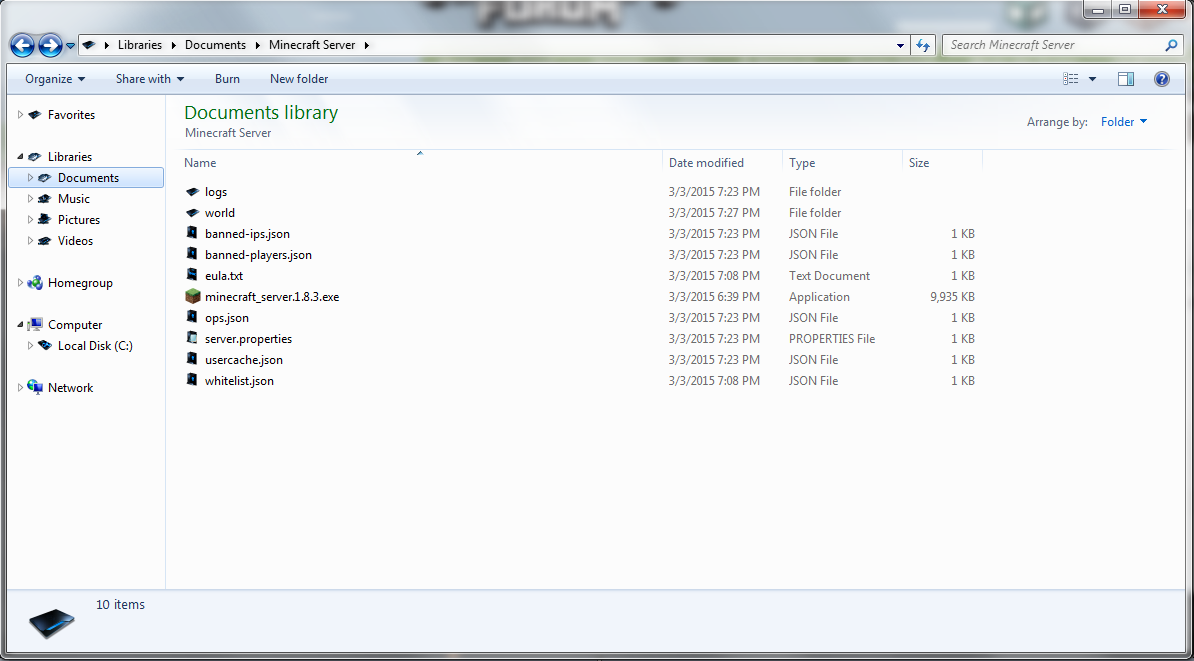
Task: Click the PROPERTIES File type text
Action: (x=832, y=339)
